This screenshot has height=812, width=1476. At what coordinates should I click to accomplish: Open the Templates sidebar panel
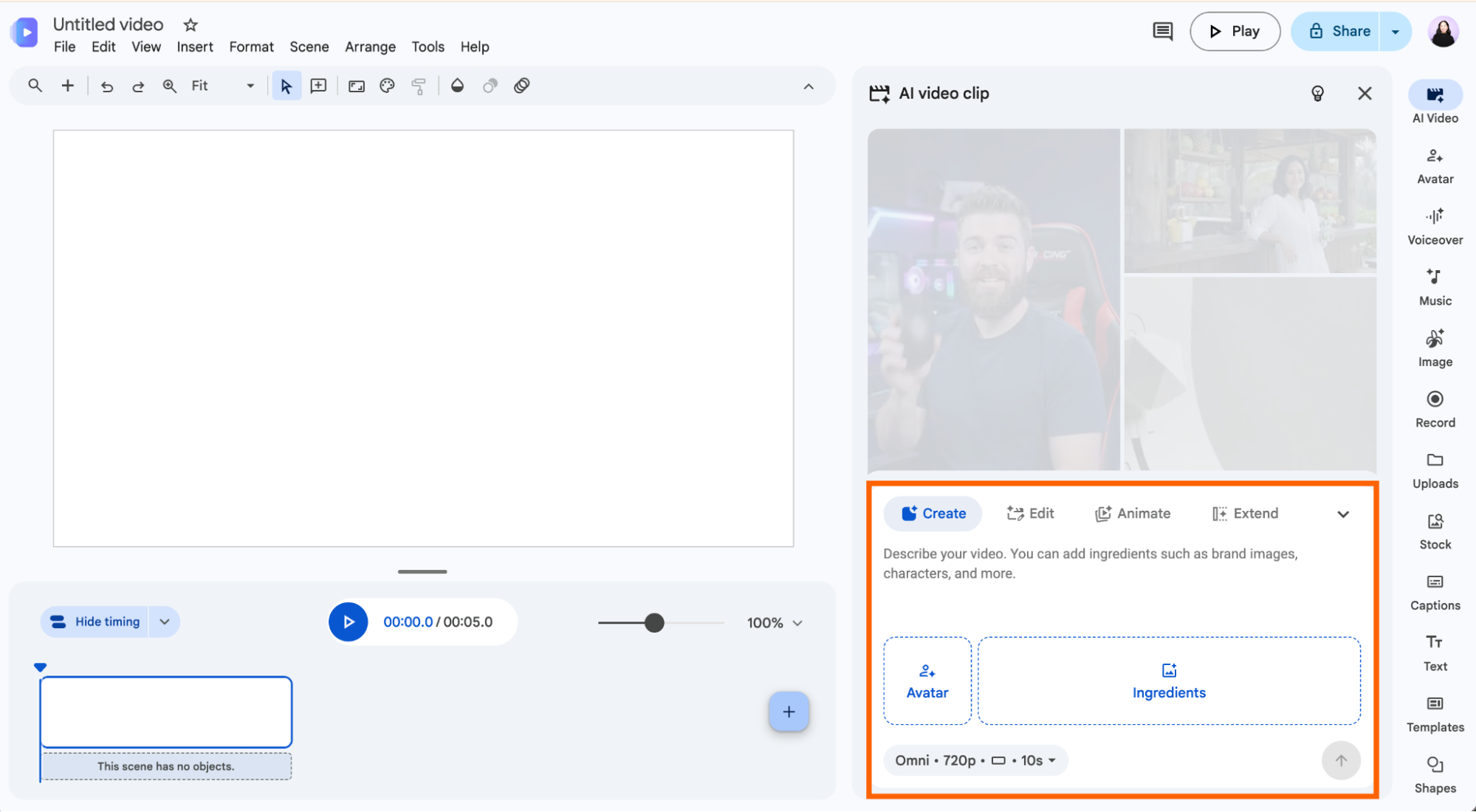[x=1435, y=714]
